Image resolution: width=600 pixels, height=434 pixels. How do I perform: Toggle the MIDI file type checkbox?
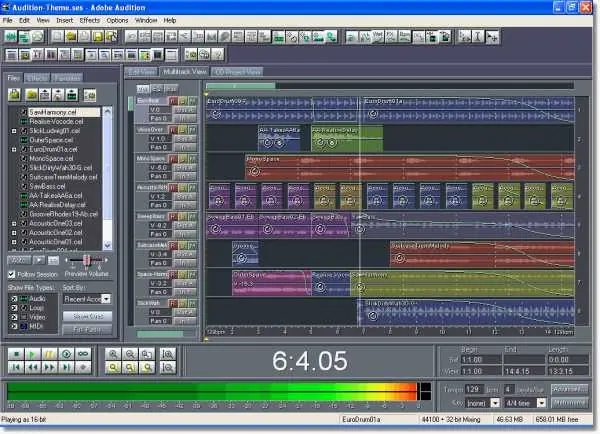(x=12, y=325)
